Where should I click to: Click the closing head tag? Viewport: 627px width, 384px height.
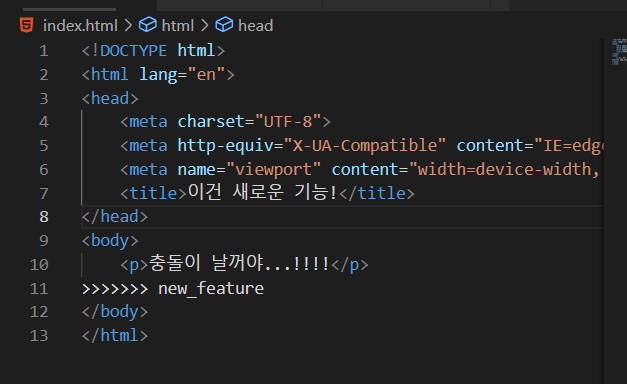click(115, 217)
